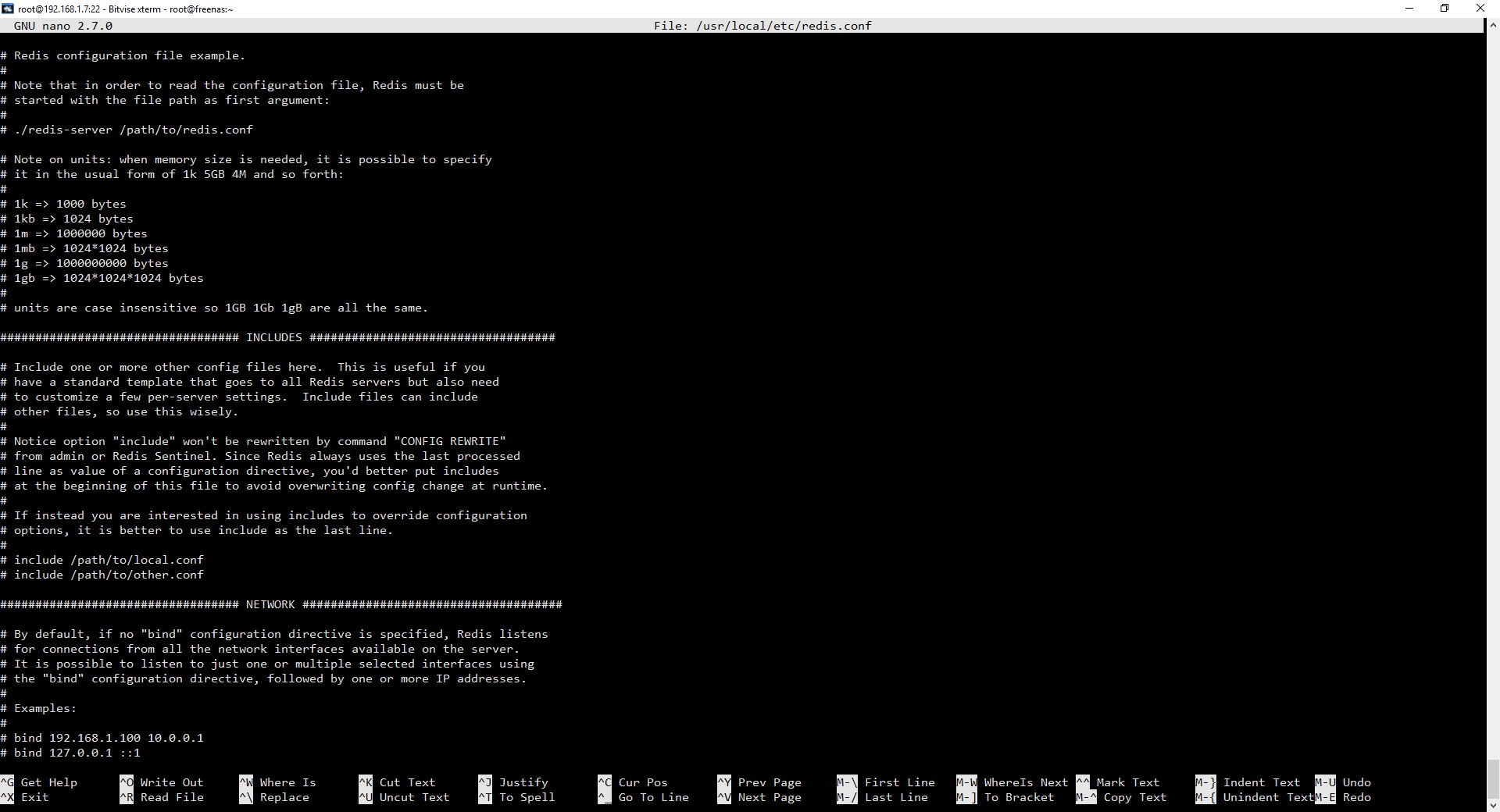Place cursor on '1k => 1000 bytes' line
The width and height of the screenshot is (1500, 812).
pos(63,204)
